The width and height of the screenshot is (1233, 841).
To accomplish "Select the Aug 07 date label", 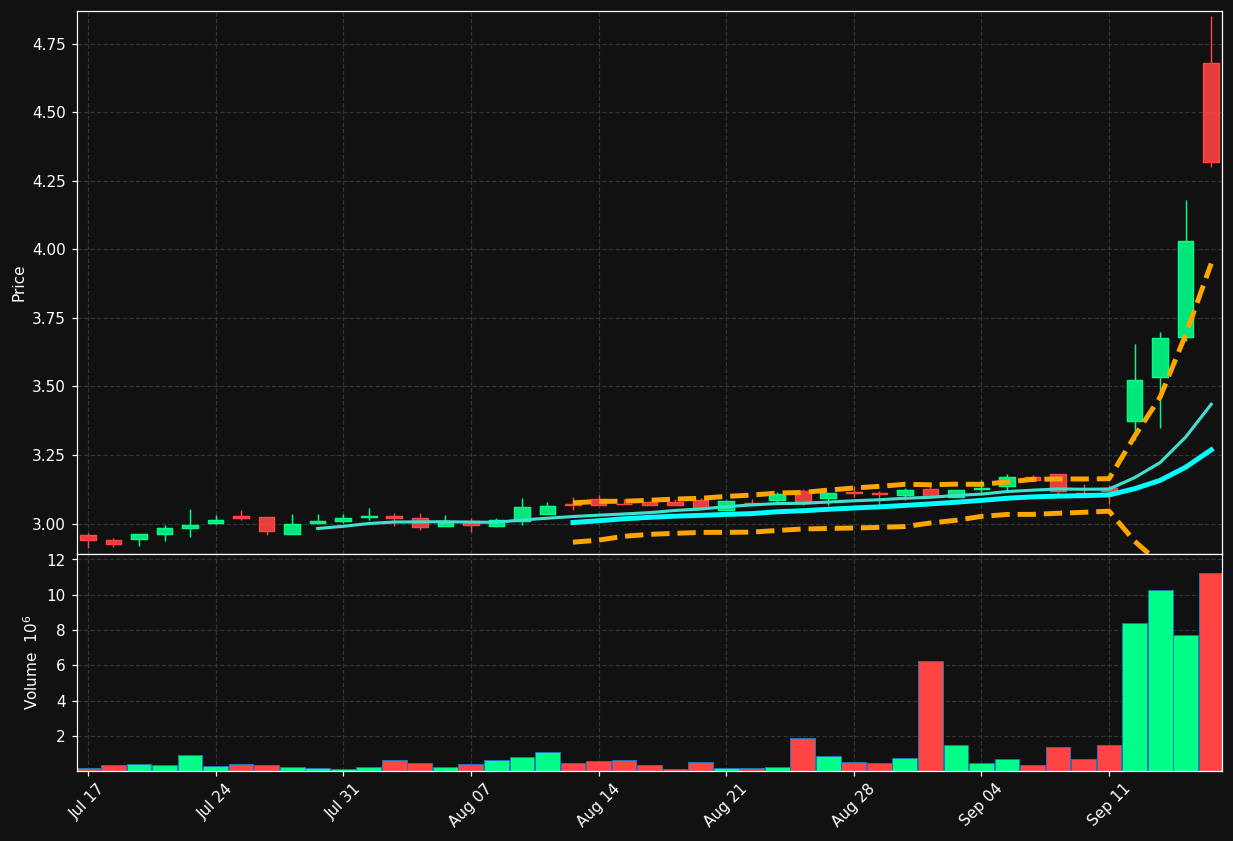I will (467, 805).
